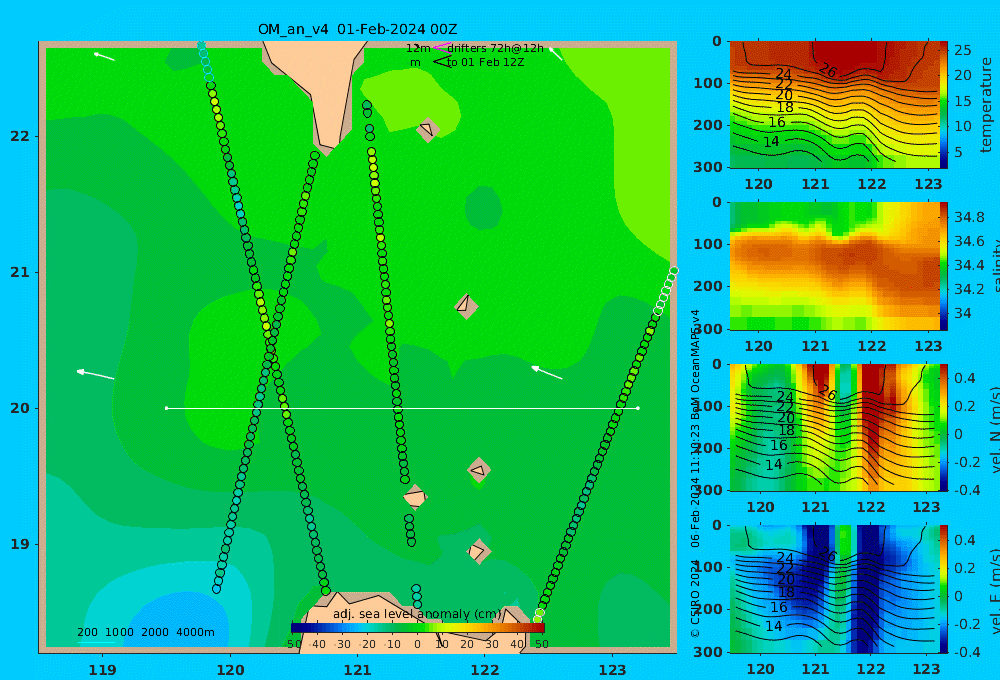This screenshot has width=1000, height=680.
Task: Click the 'temperature' vertical axis label
Action: [x=987, y=105]
